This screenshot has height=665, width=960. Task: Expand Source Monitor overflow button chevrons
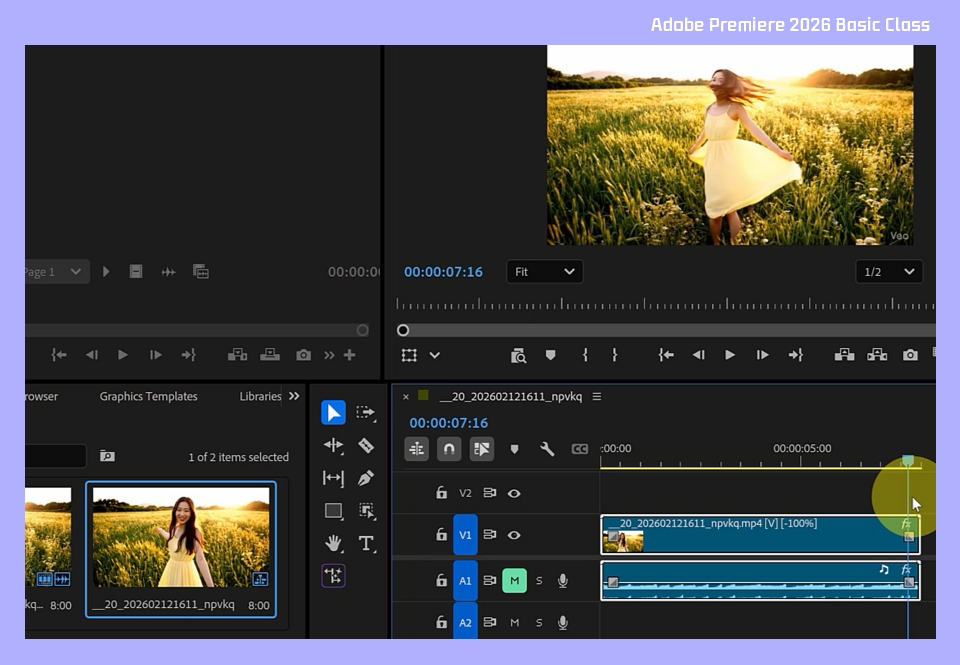pos(329,355)
